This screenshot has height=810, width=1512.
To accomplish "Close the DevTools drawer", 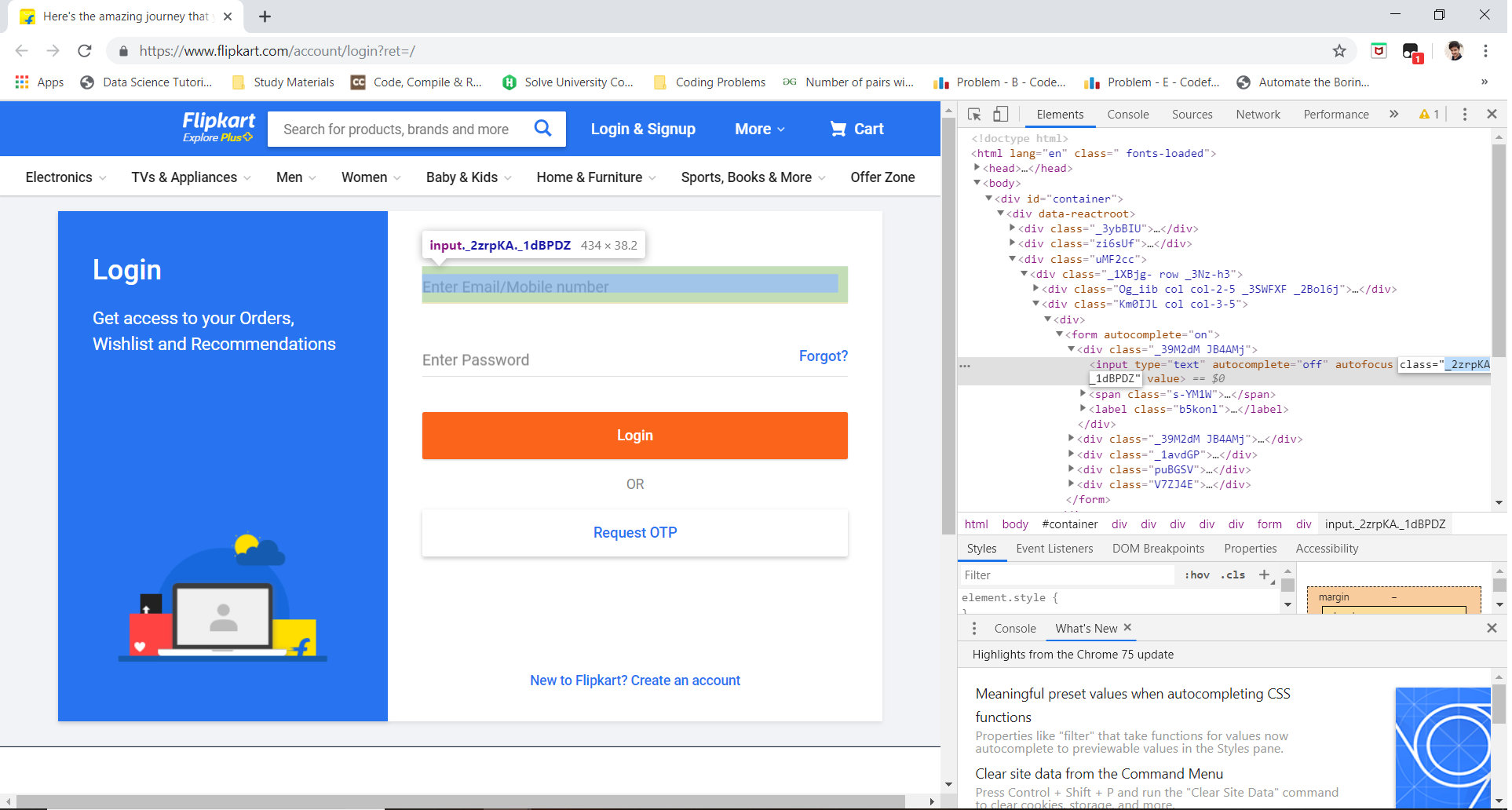I will 1492,629.
